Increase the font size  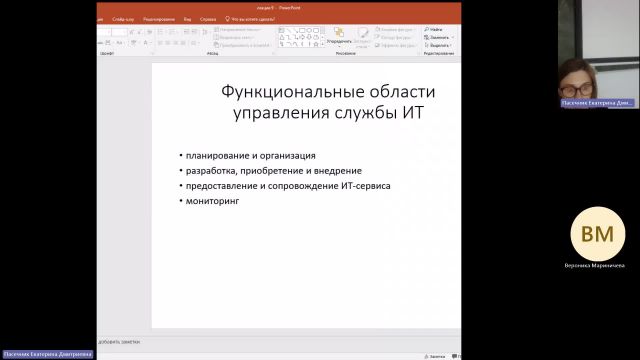tap(132, 32)
